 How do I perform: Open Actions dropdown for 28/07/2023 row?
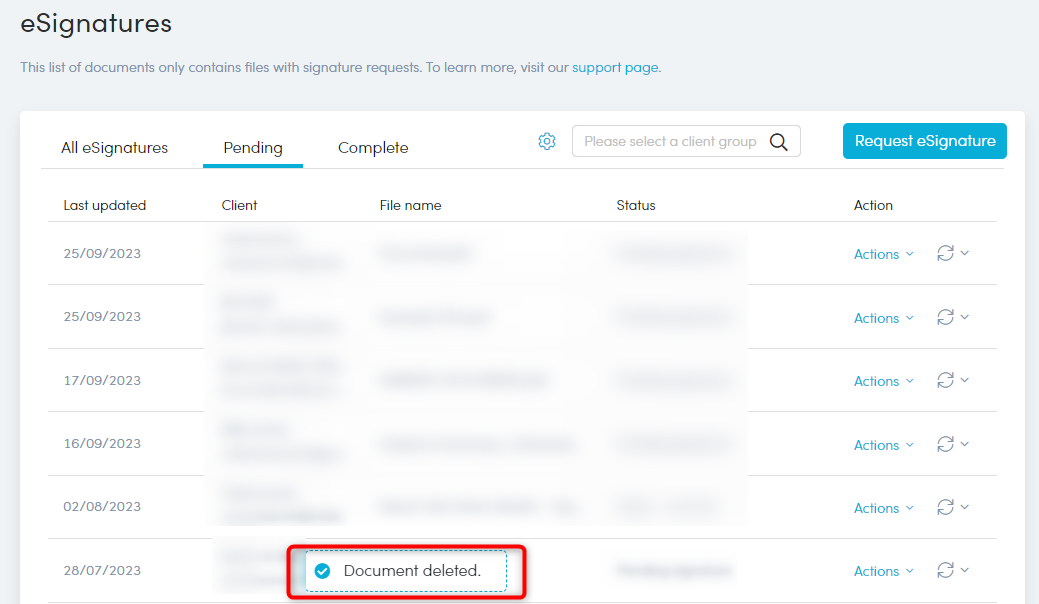[883, 571]
